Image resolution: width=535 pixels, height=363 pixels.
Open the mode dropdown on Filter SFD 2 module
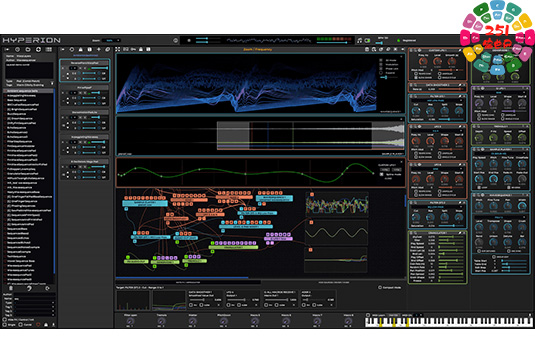(436, 207)
